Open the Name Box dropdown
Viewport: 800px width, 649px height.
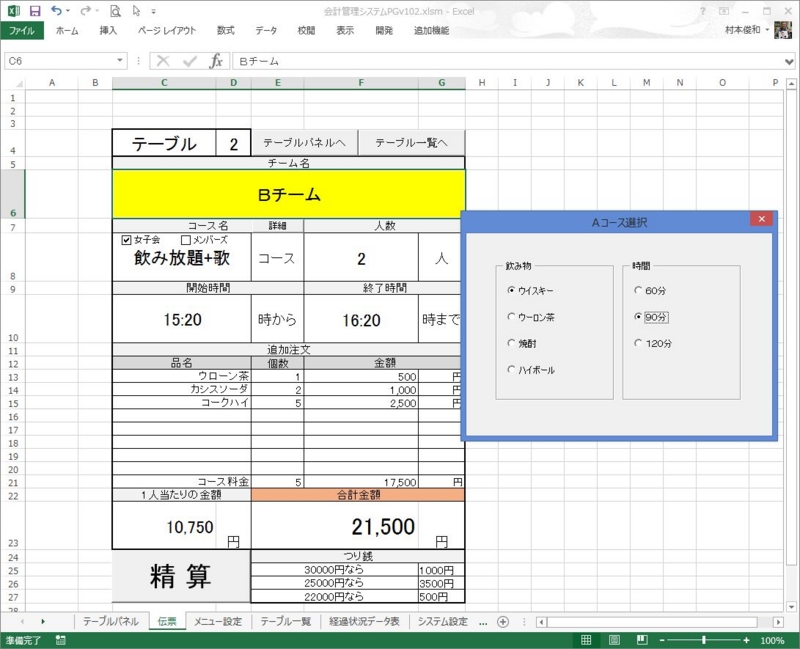[122, 61]
